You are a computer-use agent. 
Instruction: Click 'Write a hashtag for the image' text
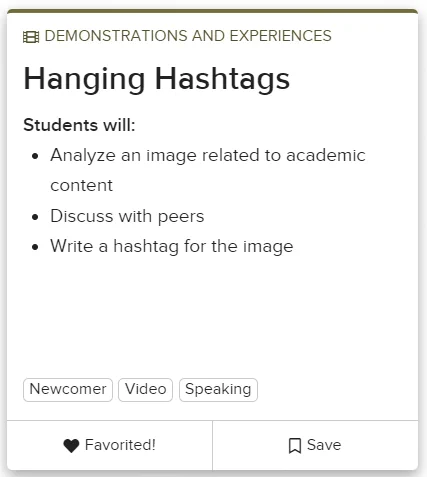[172, 247]
